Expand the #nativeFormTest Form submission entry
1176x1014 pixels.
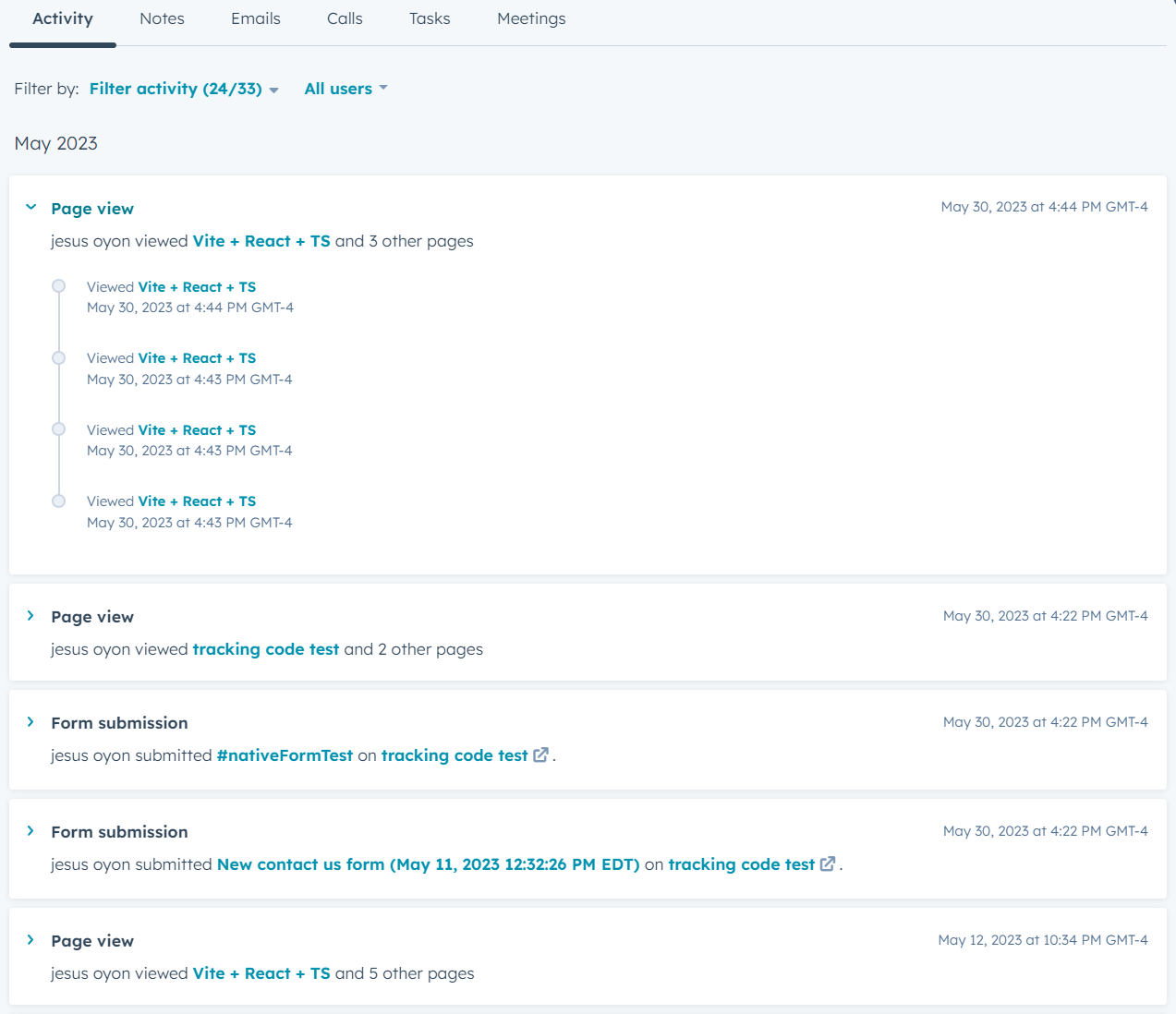click(31, 722)
